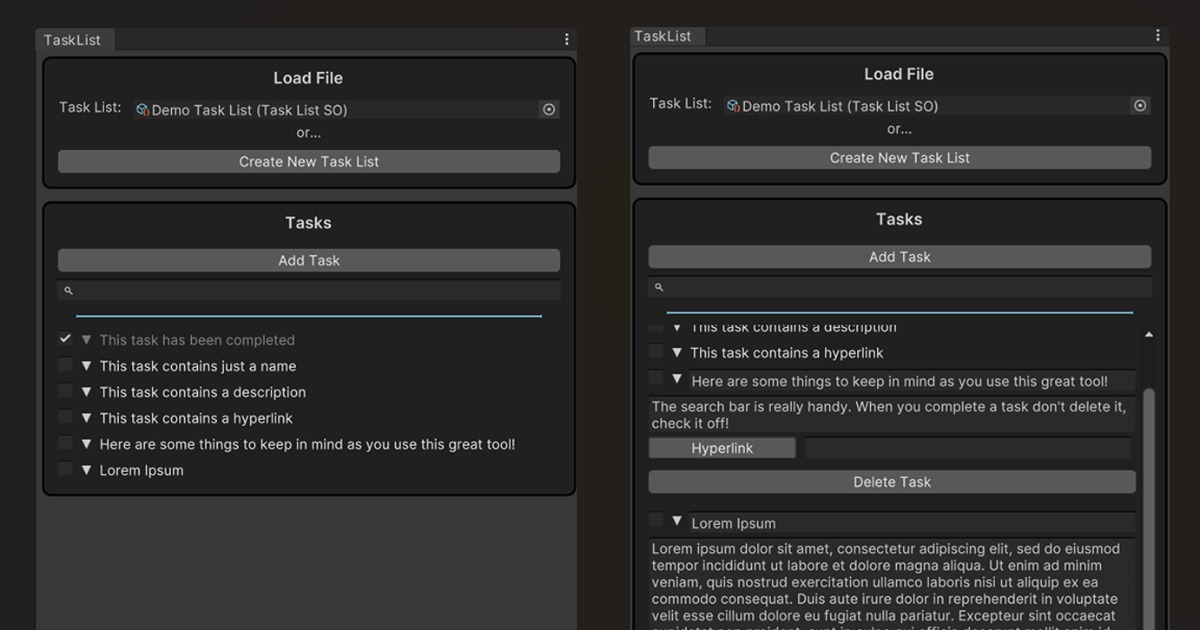The width and height of the screenshot is (1200, 630).
Task: Open the right window's more options menu
Action: coord(1157,34)
